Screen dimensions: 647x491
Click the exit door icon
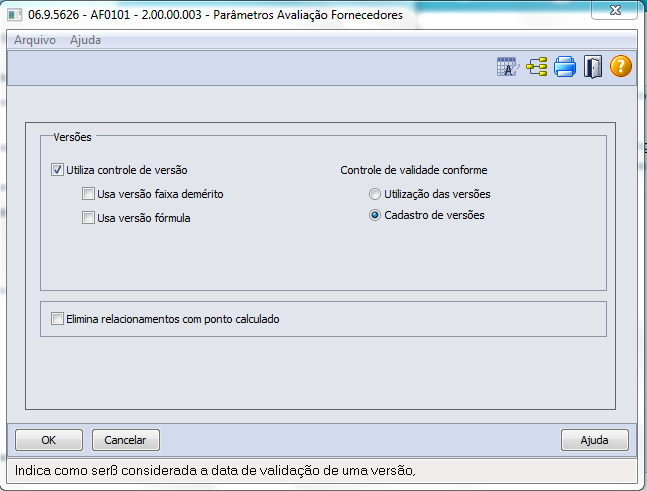[x=593, y=66]
